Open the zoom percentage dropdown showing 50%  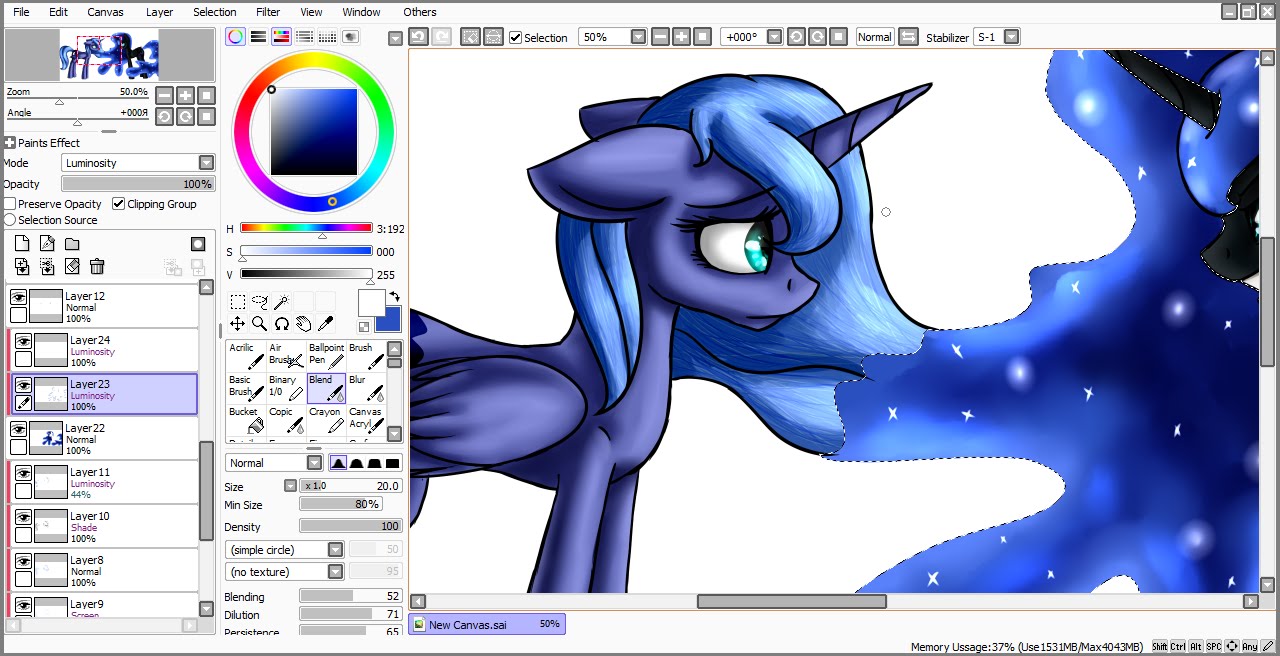tap(613, 37)
